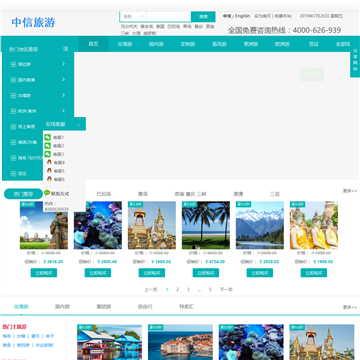This screenshot has height=360, width=360.
Task: Expand the sidebar 出境游 submenu arrow
Action: (63, 95)
